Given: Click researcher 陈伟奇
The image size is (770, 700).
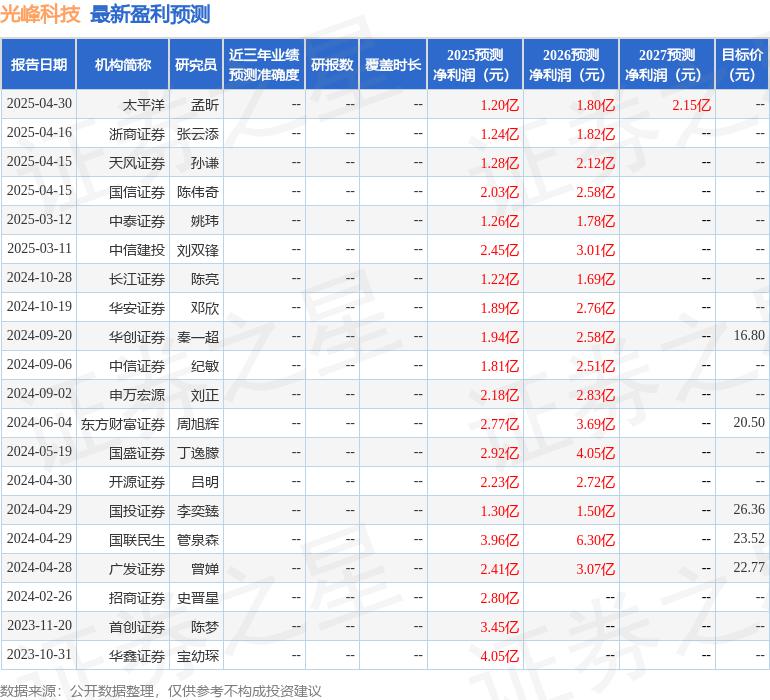Looking at the screenshot, I should pyautogui.click(x=198, y=192).
